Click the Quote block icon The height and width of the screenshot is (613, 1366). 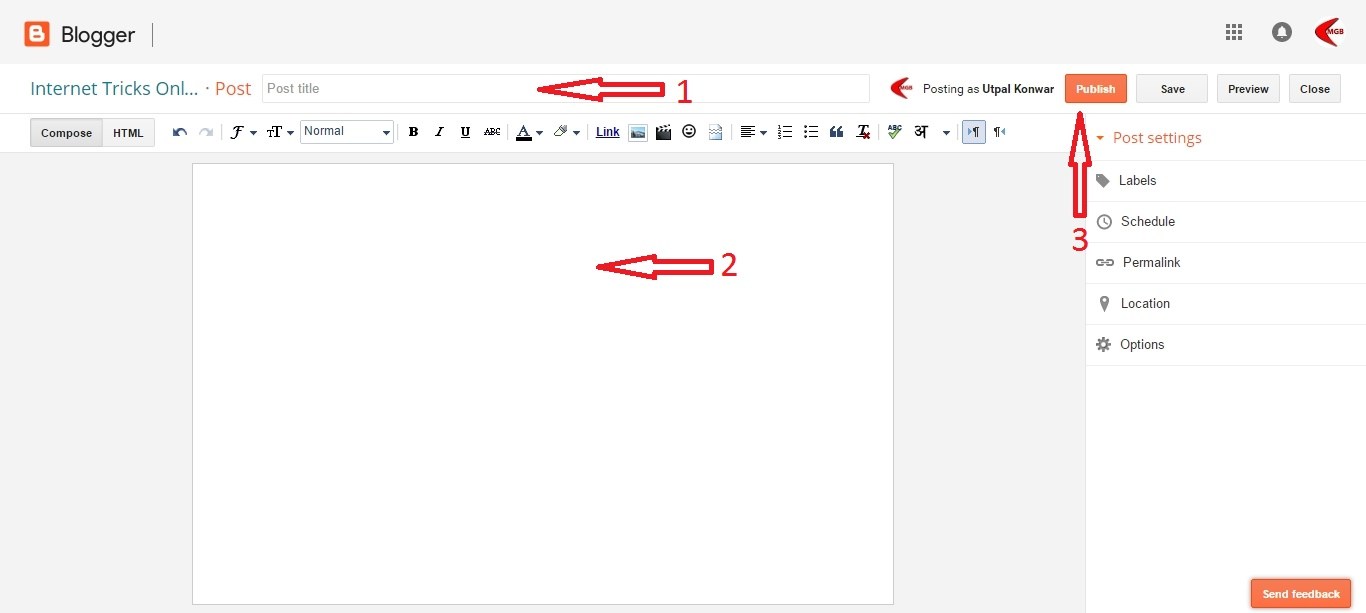[x=837, y=132]
